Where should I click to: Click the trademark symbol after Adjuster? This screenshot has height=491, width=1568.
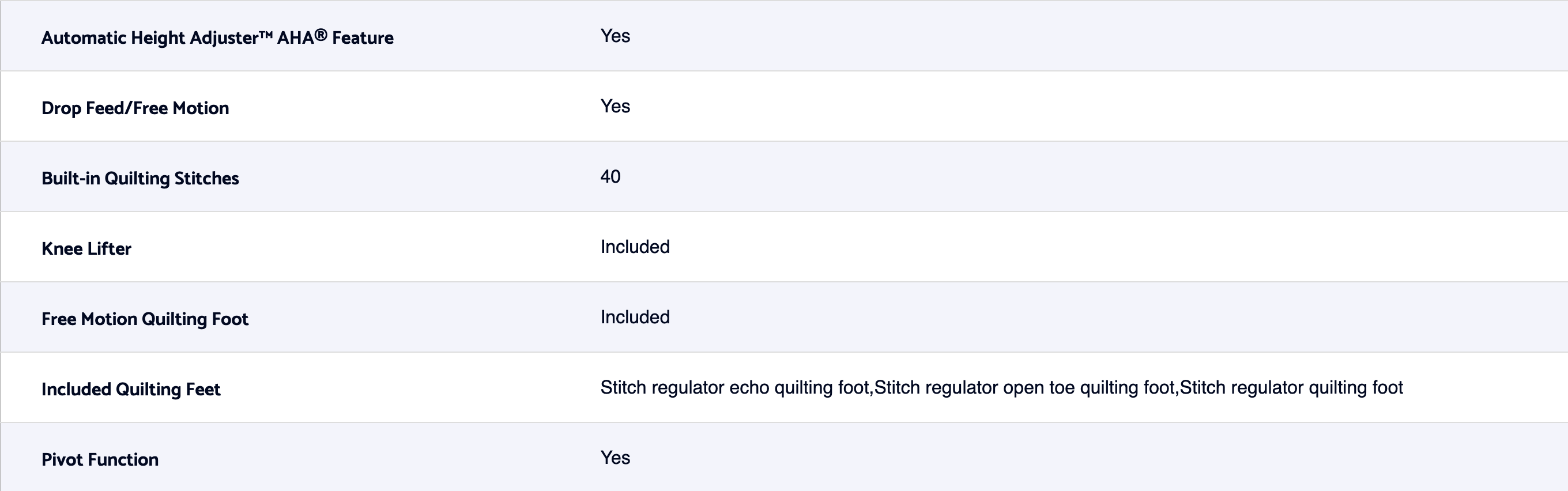click(265, 35)
